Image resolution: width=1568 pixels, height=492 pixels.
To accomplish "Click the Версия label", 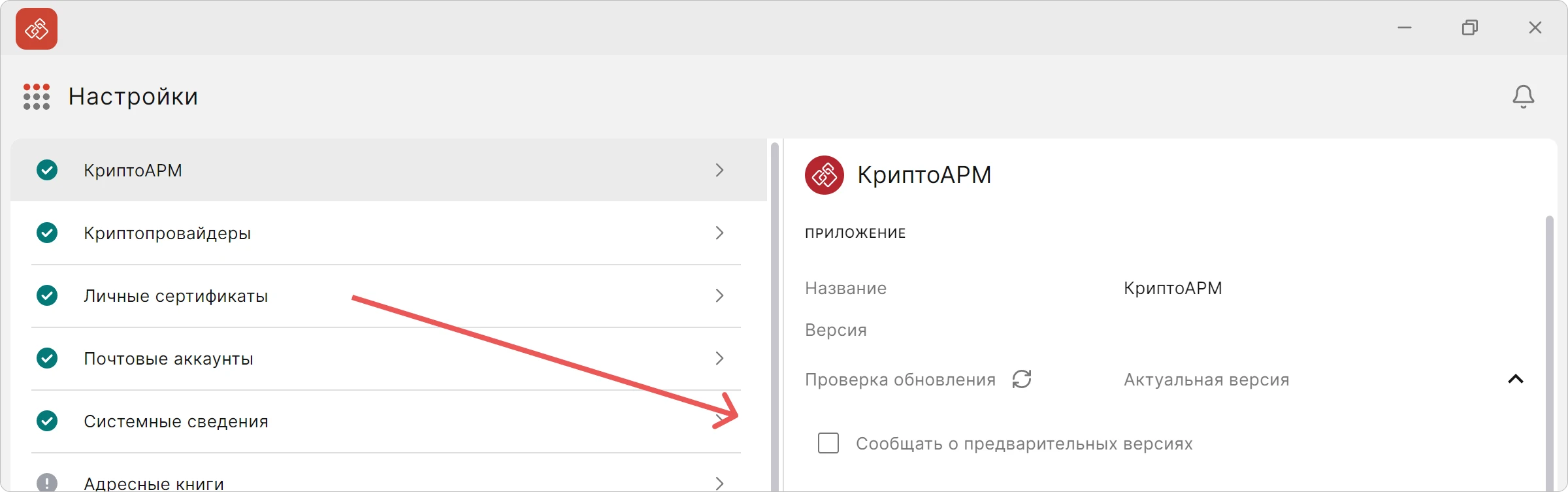I will coord(836,330).
